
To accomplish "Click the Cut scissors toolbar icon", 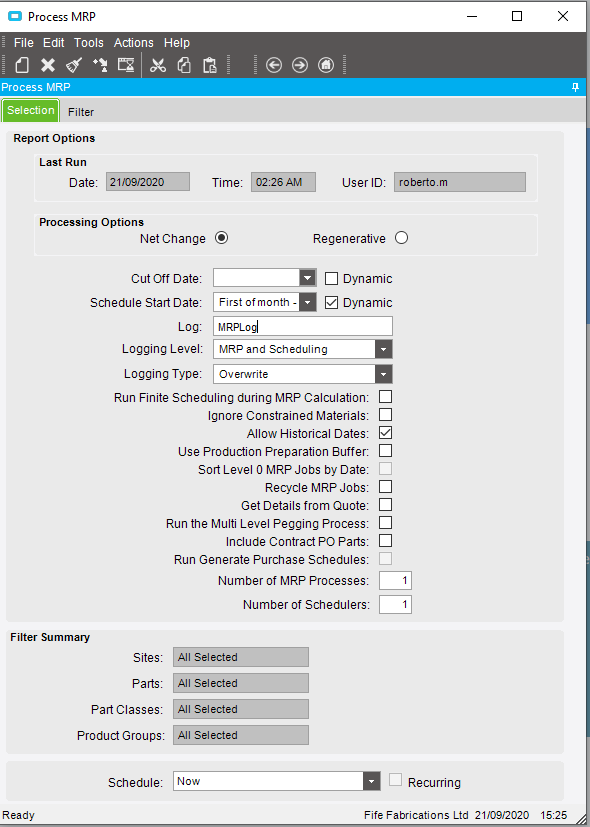I will (158, 65).
